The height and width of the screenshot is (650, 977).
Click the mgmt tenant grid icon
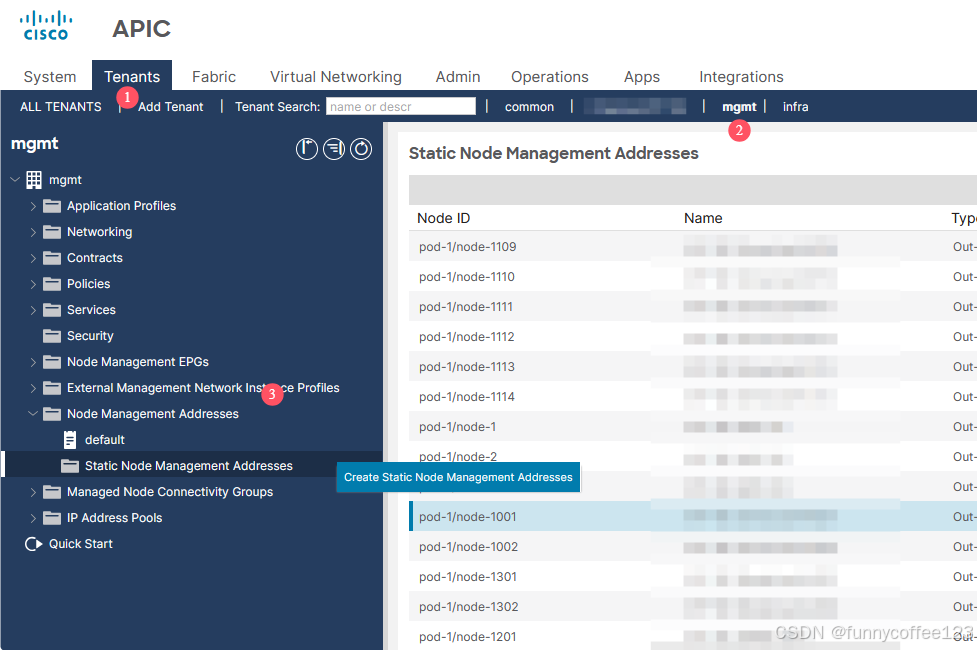pos(34,180)
